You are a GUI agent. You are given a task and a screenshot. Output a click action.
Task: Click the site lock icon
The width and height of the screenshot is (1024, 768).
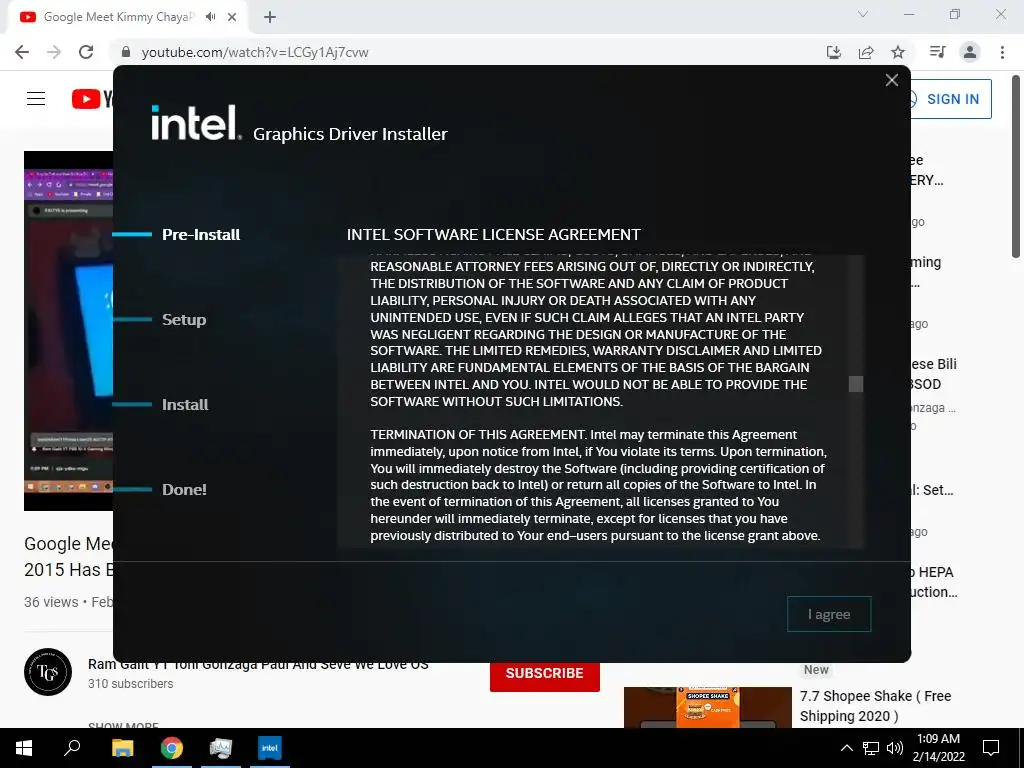coord(126,52)
